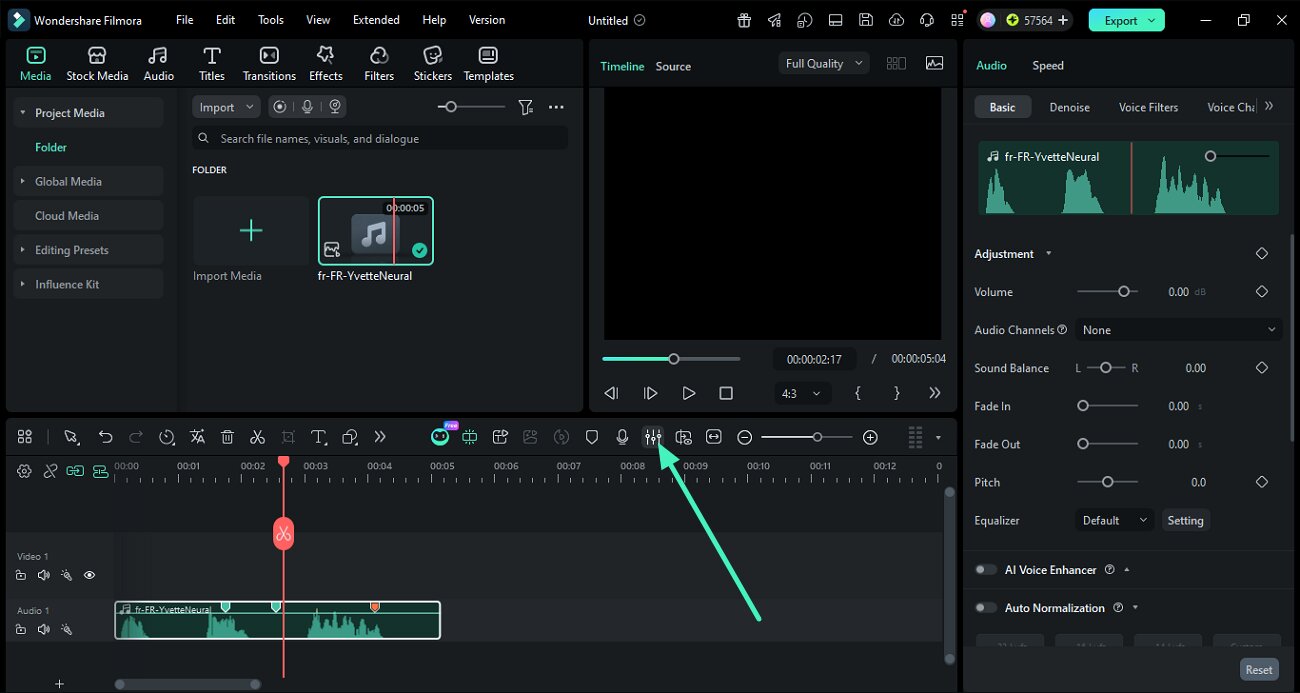
Task: Click the trash delete icon in timeline toolbar
Action: [227, 437]
